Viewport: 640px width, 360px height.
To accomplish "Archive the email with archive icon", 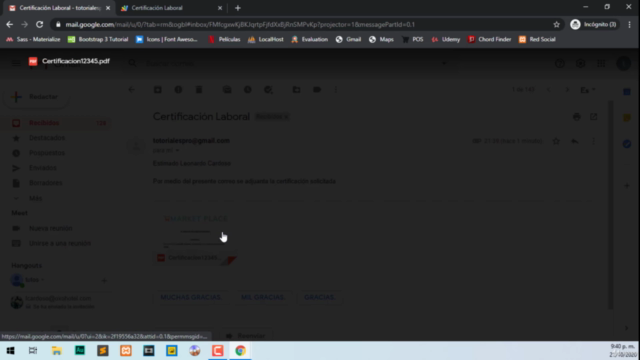I will [158, 90].
